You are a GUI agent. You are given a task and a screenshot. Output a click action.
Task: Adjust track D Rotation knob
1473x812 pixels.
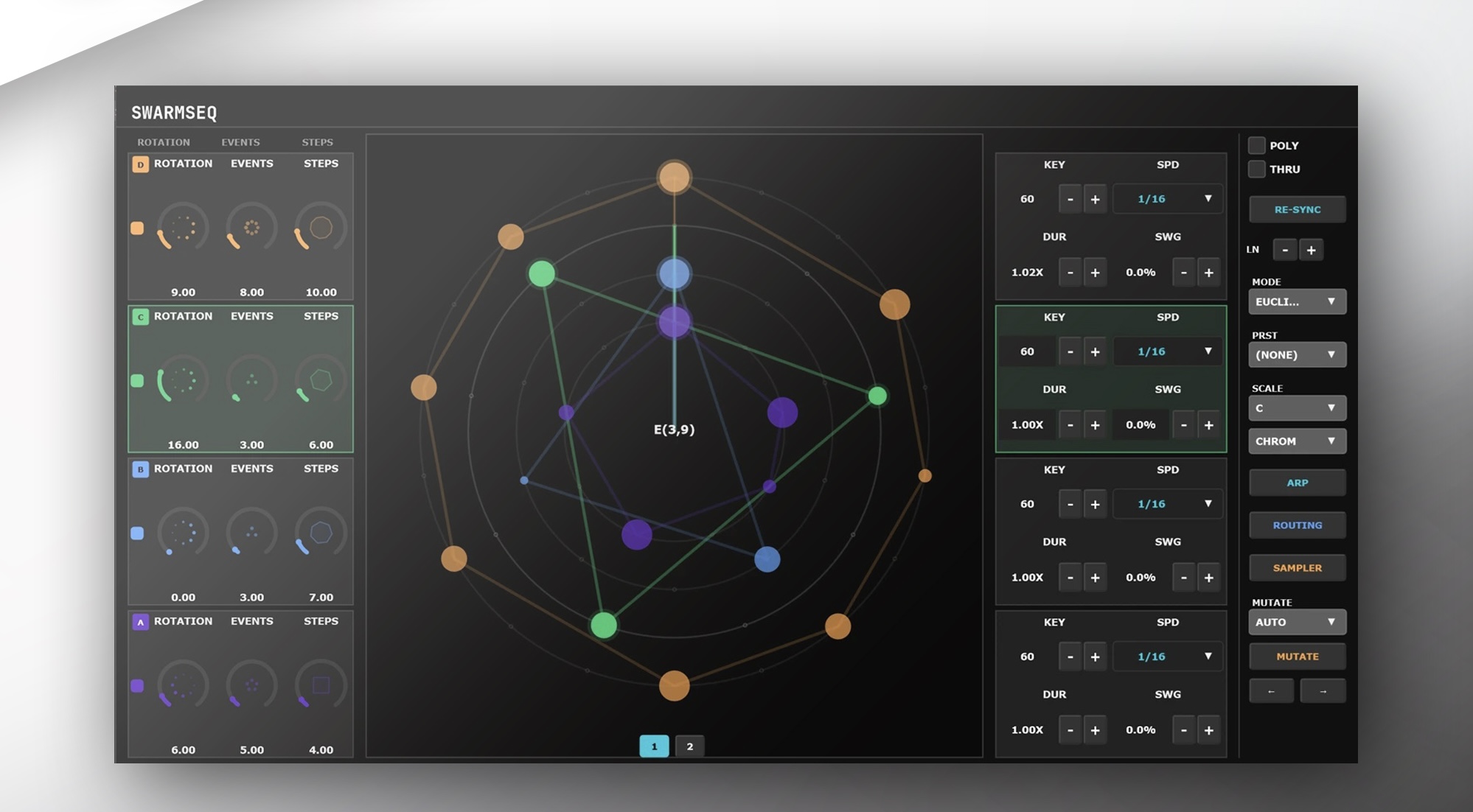pyautogui.click(x=183, y=228)
